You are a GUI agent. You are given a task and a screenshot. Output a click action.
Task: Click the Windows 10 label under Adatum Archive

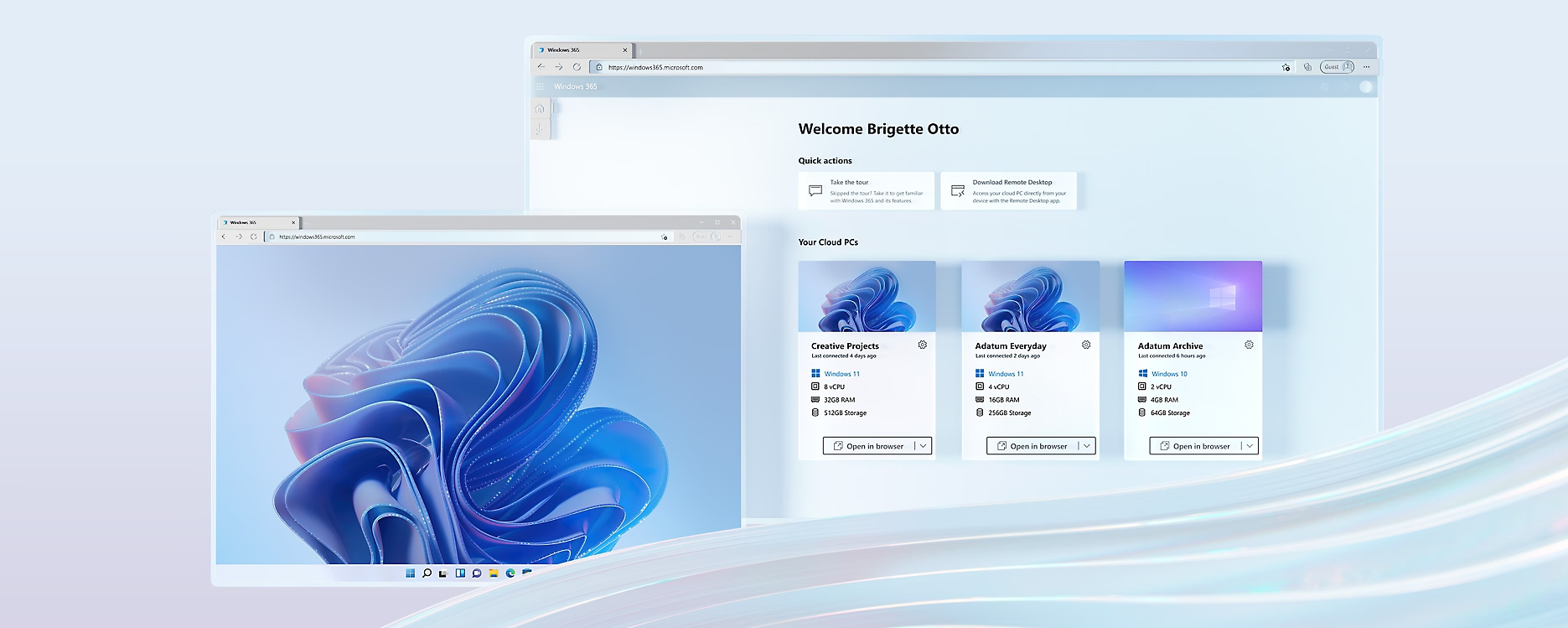tap(1169, 374)
